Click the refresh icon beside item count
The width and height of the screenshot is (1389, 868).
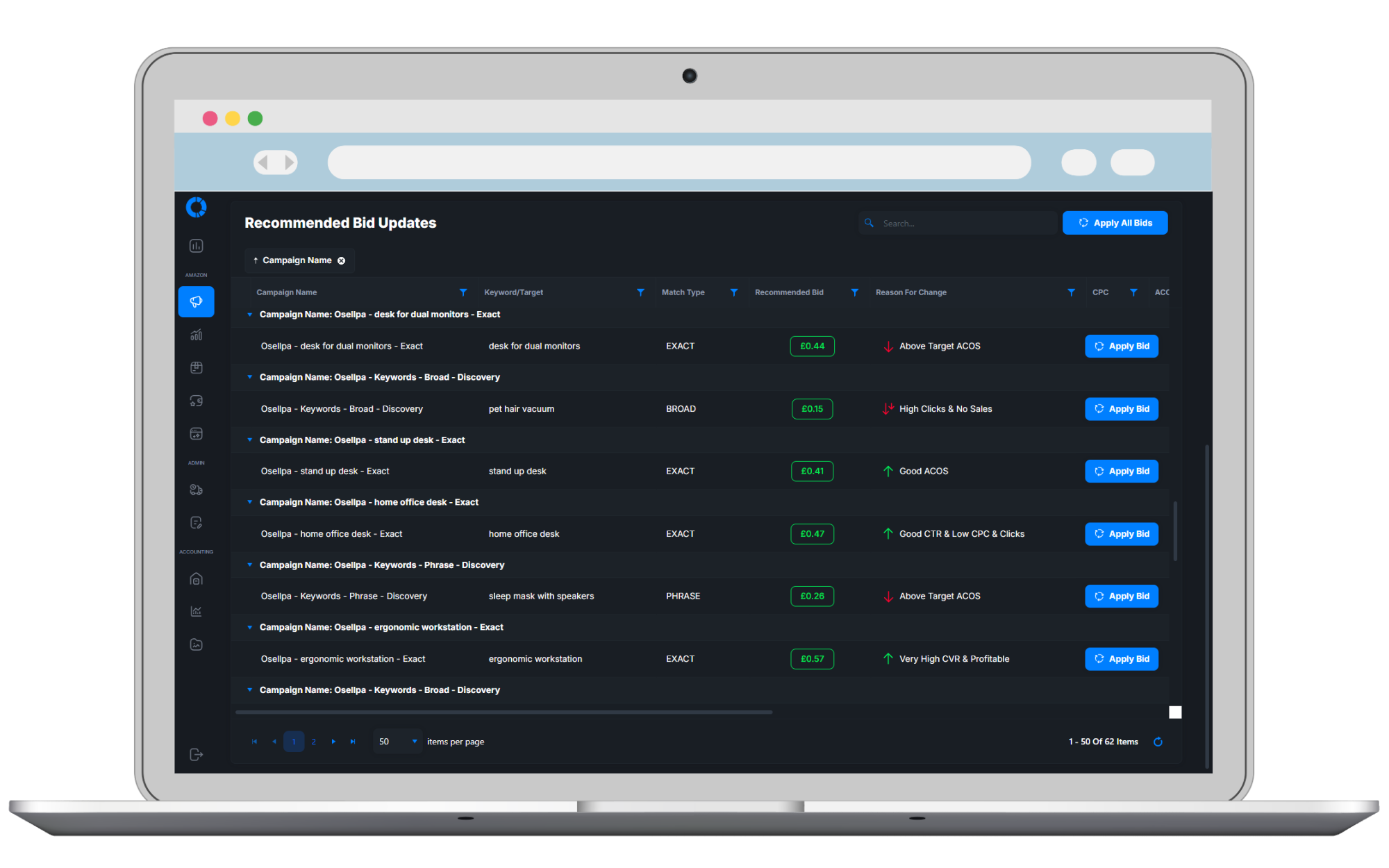[1158, 742]
